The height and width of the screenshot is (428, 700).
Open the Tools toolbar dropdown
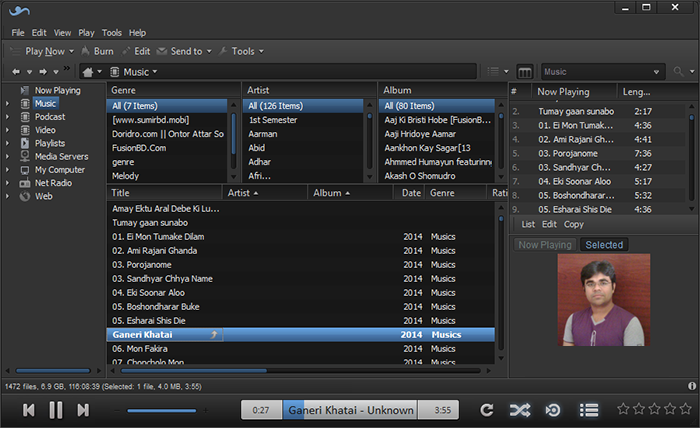click(x=242, y=51)
